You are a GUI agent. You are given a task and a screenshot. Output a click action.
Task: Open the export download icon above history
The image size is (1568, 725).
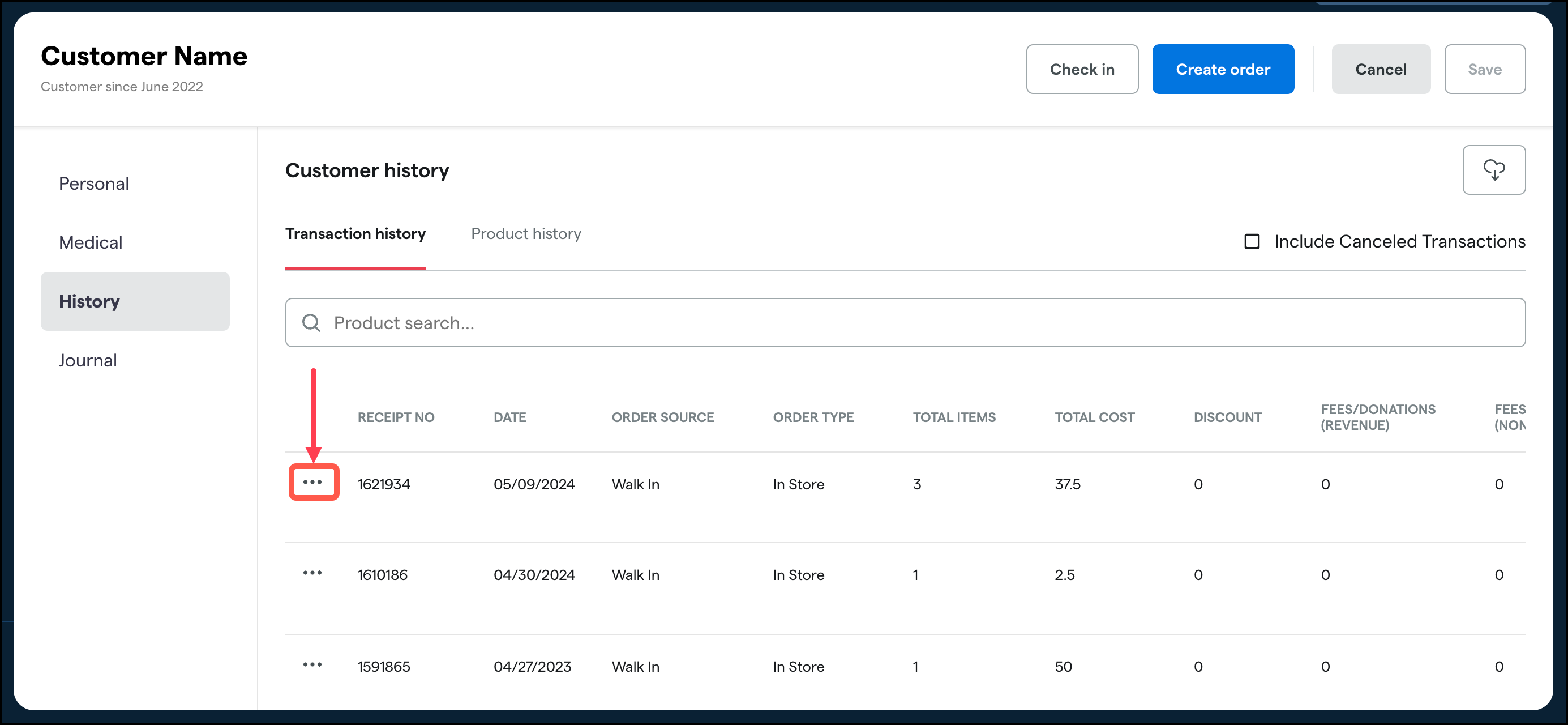point(1494,170)
